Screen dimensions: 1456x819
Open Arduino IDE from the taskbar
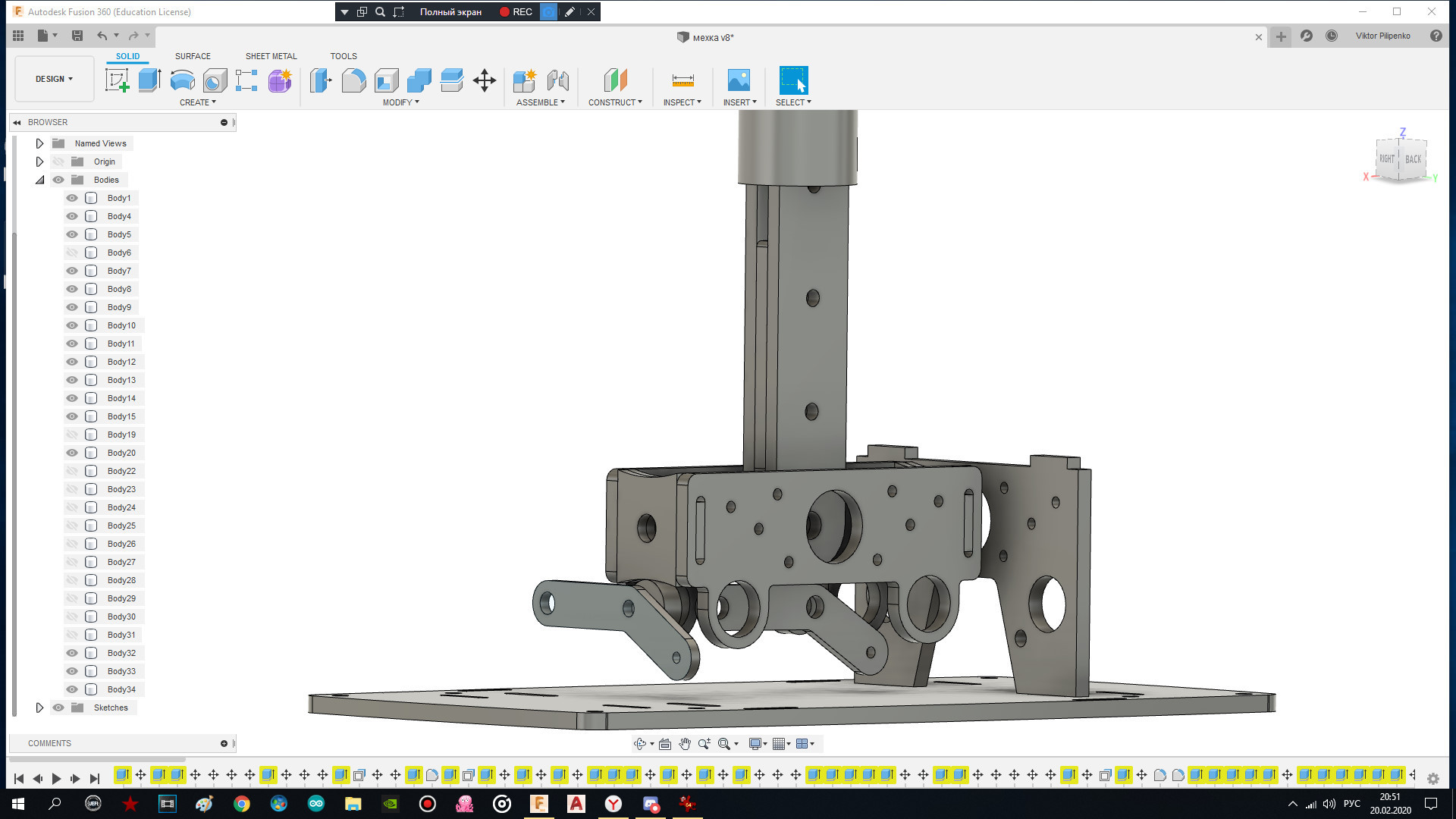315,804
